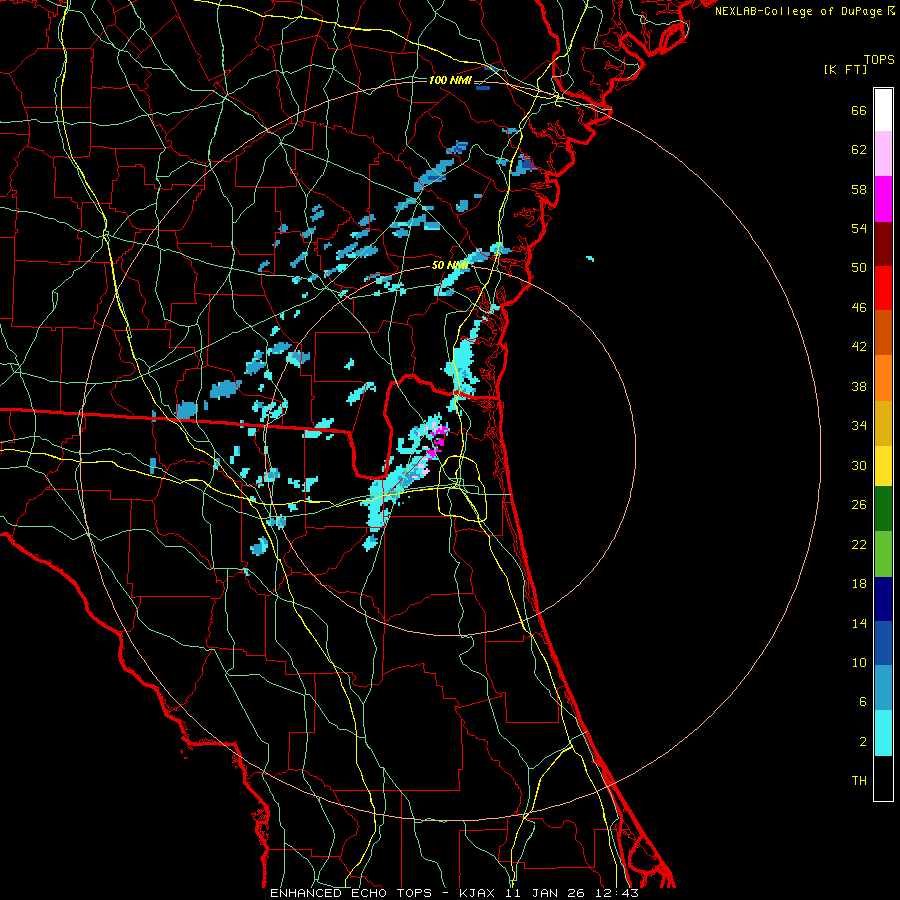
Task: Click the dark orange 42-46 kft legend swatch
Action: 883,333
